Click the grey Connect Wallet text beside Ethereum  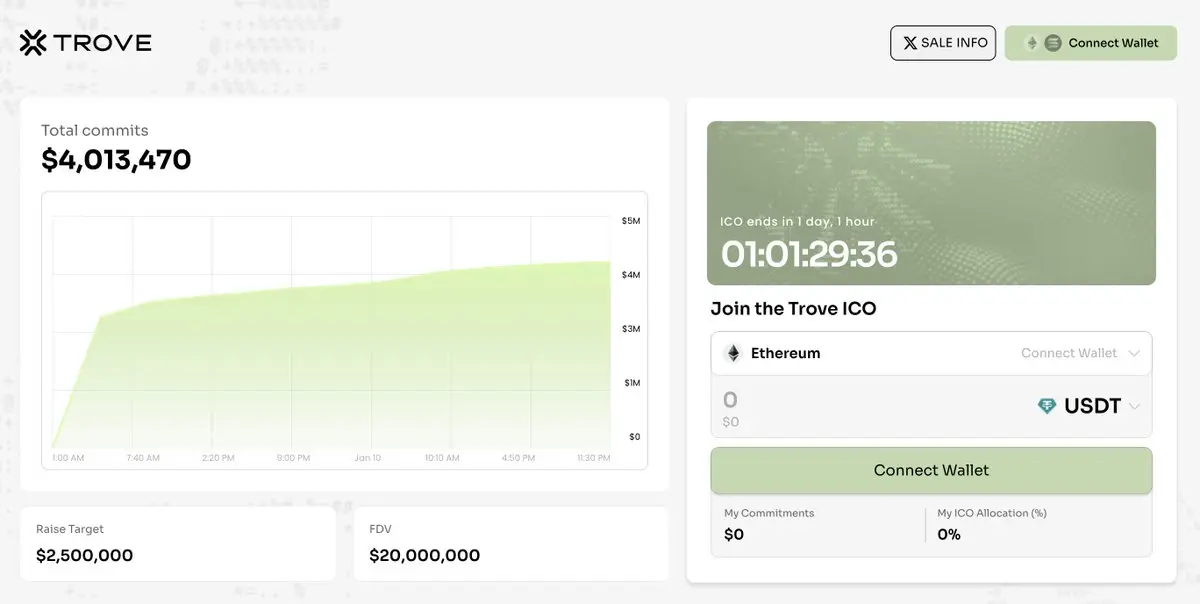tap(1068, 353)
